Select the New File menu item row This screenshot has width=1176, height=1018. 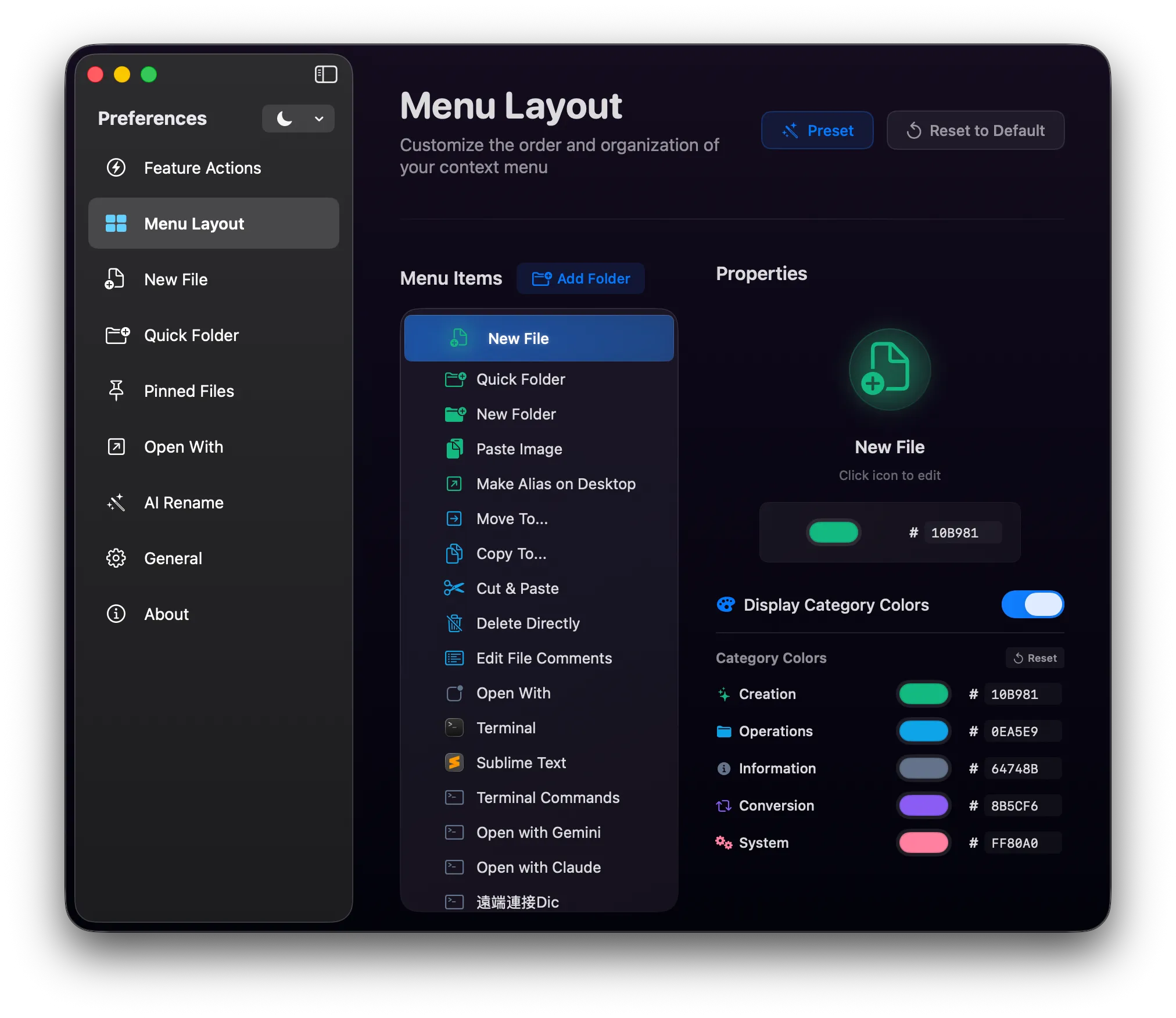point(539,338)
